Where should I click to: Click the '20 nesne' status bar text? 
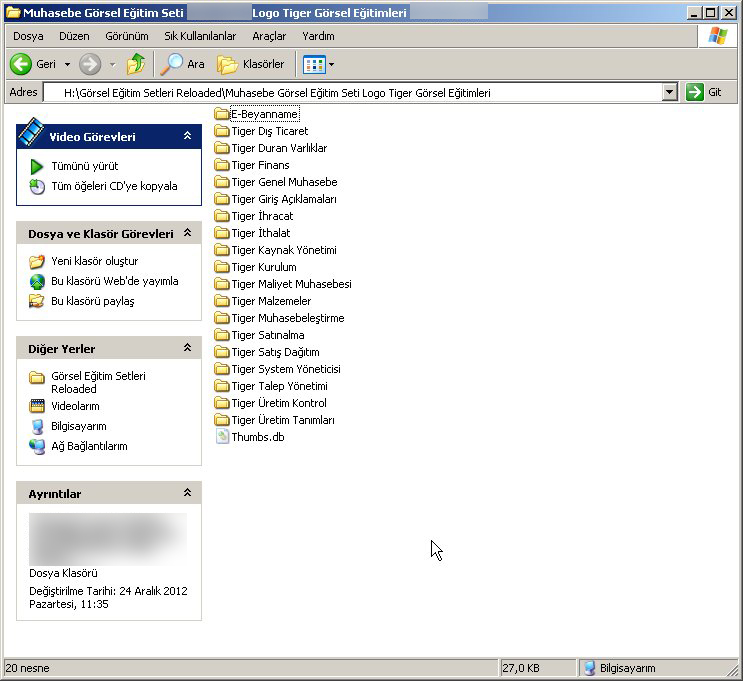coord(27,668)
